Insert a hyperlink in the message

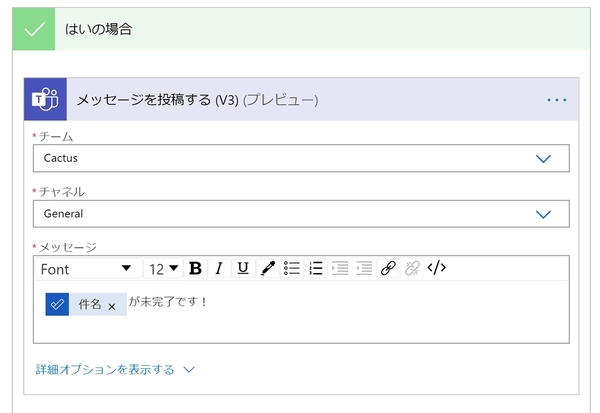point(388,268)
